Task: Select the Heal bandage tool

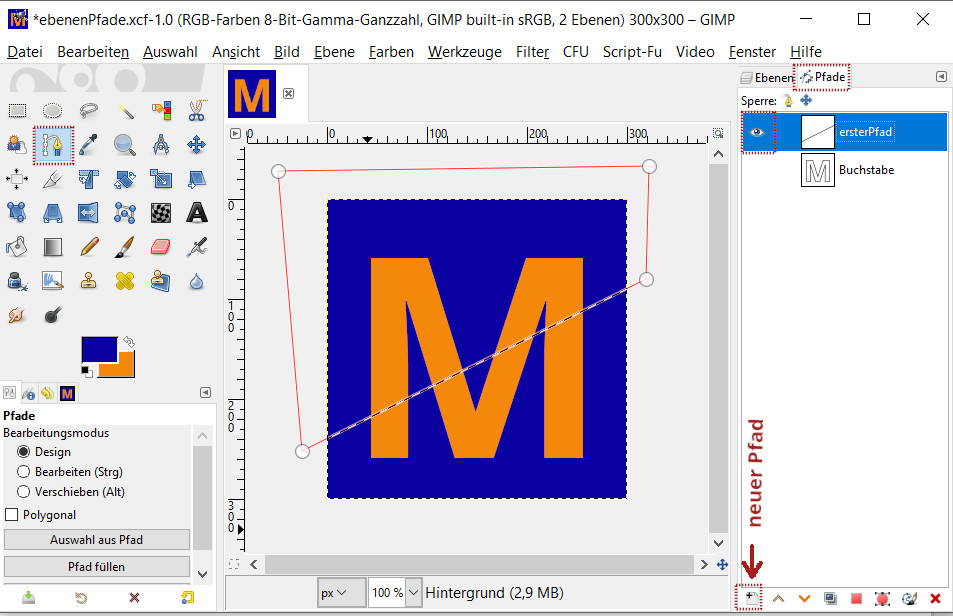Action: 125,281
